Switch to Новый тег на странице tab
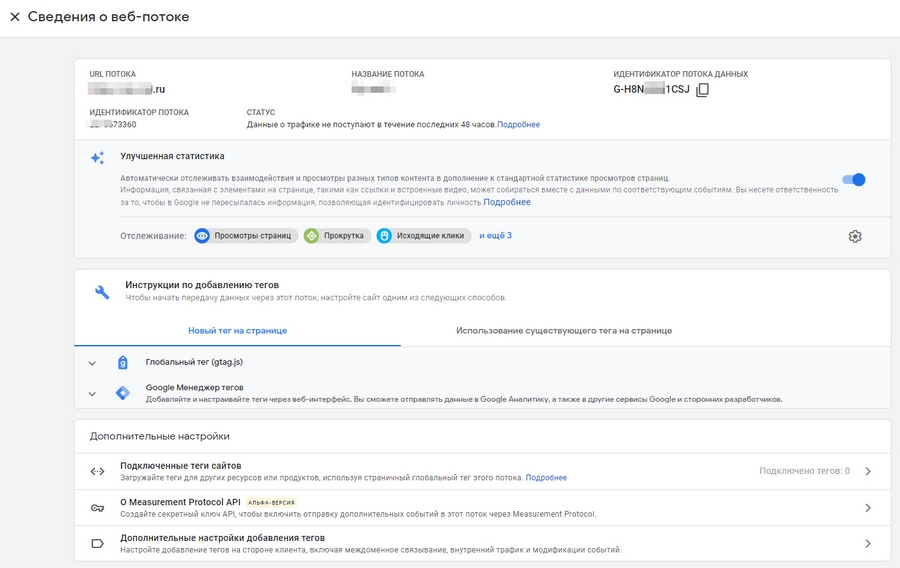900x568 pixels. (x=238, y=330)
